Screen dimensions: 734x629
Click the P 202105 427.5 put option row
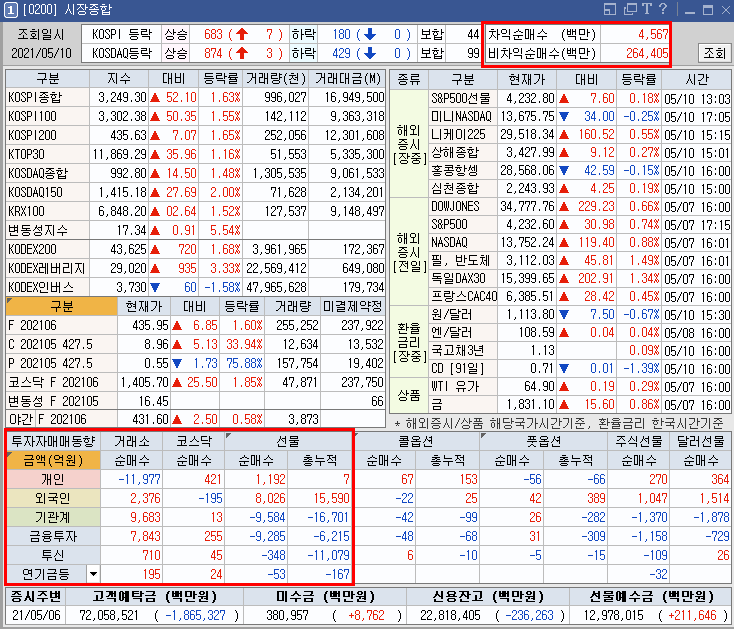coord(195,363)
